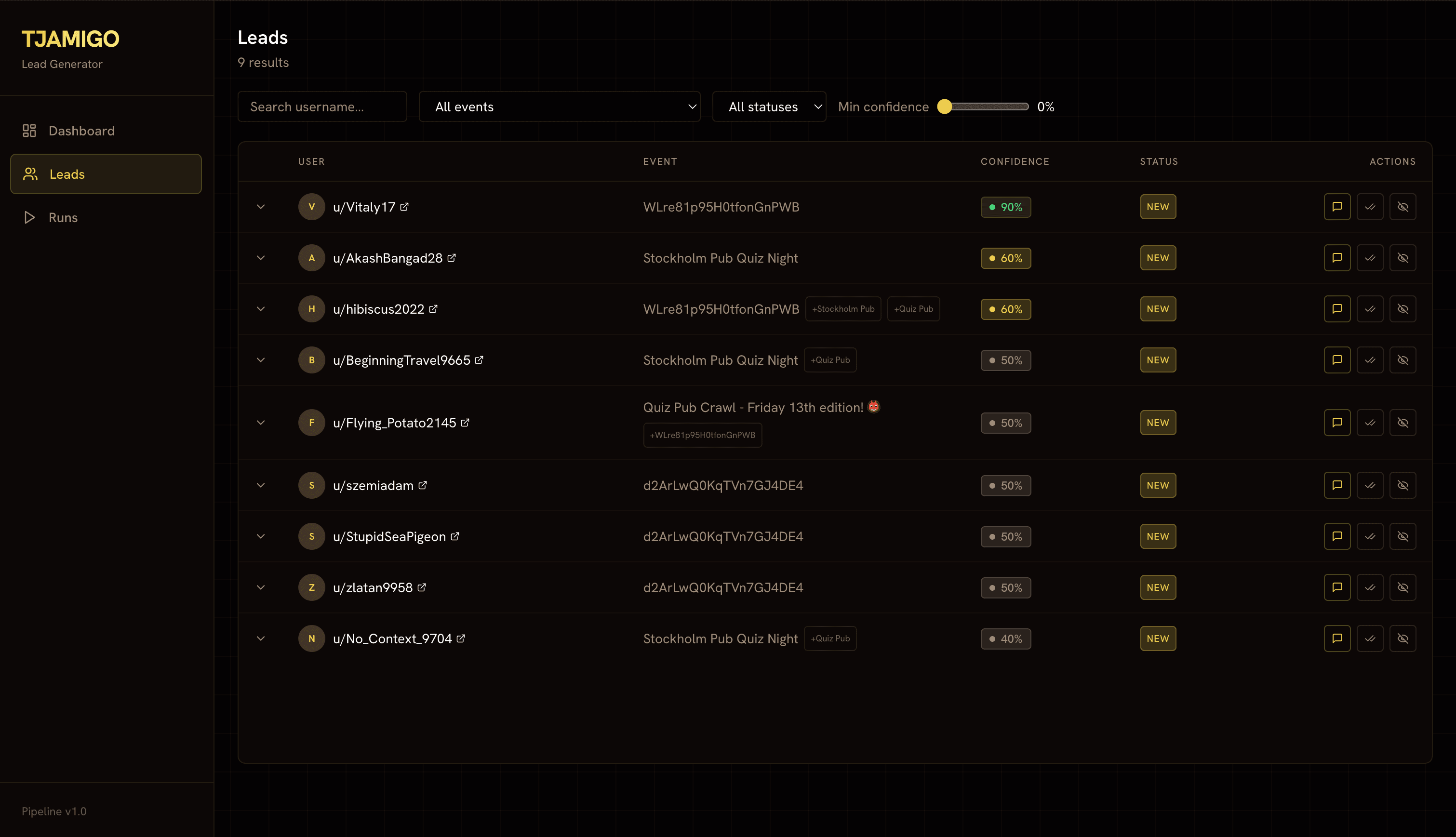1456x837 pixels.
Task: Hide the u/szemiadam lead using eye-slash icon
Action: tap(1403, 485)
